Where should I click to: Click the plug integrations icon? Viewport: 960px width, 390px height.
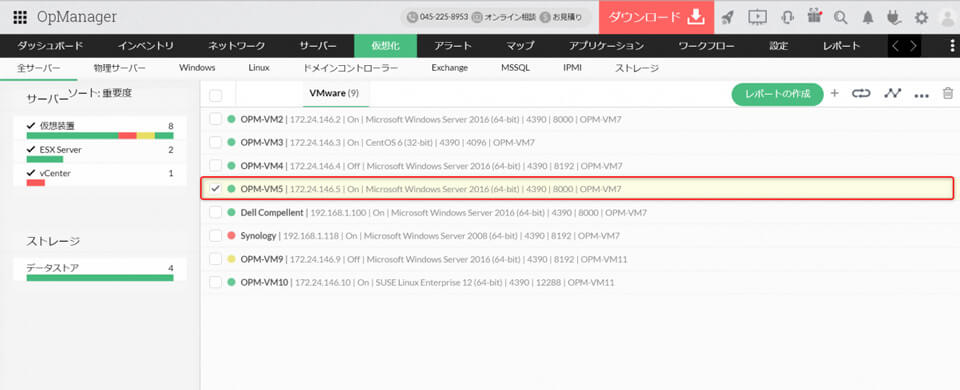click(894, 18)
